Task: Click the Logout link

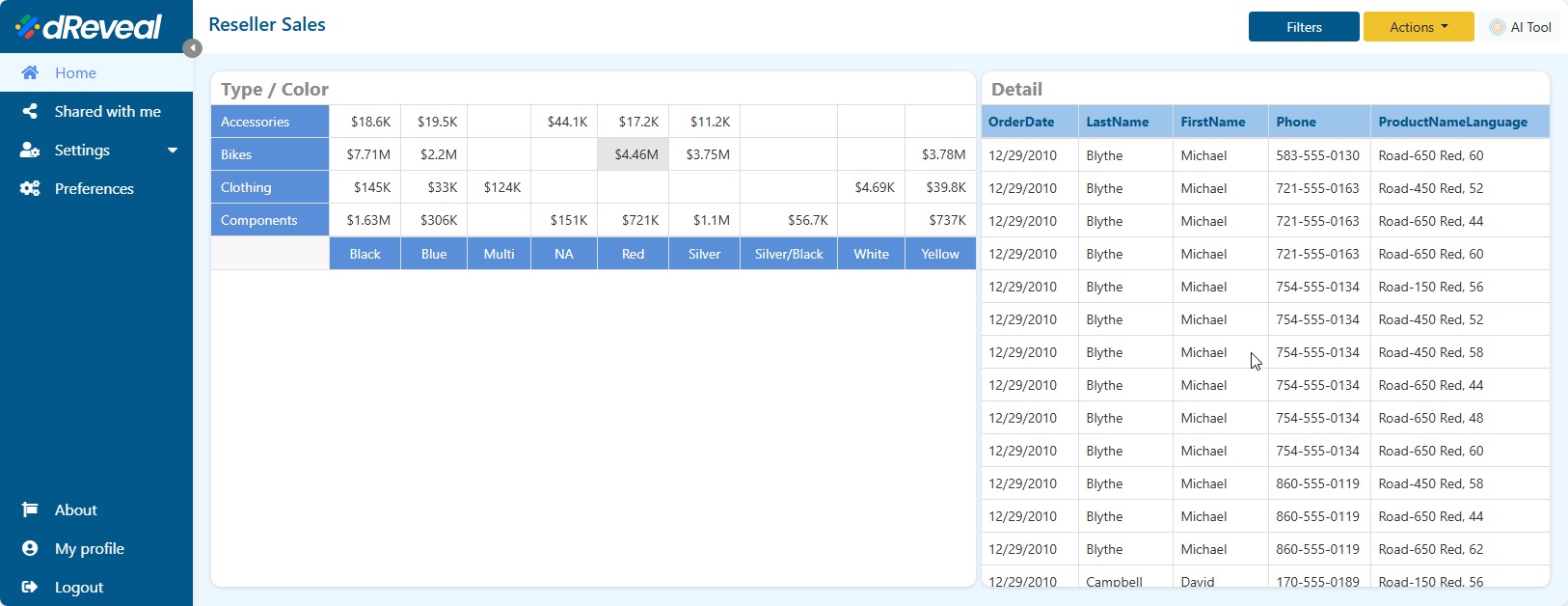Action: pyautogui.click(x=96, y=587)
